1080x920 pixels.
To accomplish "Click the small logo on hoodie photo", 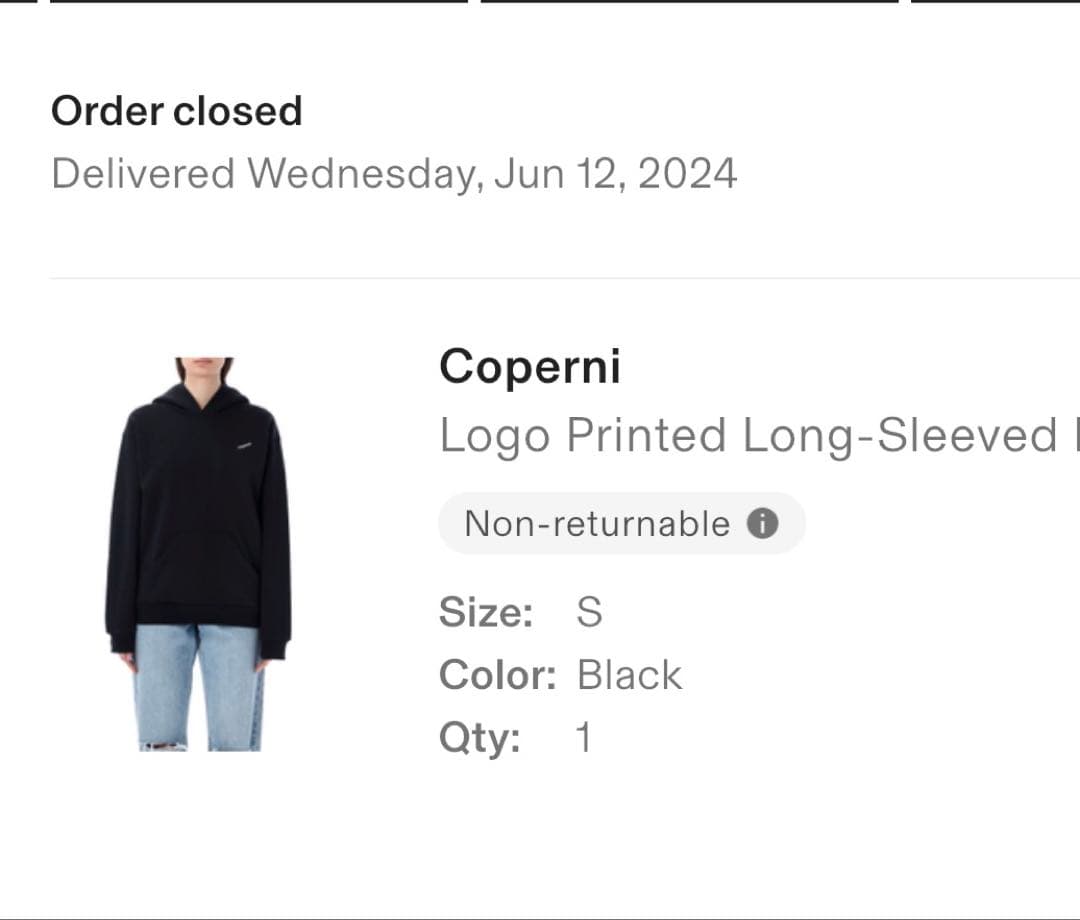I will (244, 445).
